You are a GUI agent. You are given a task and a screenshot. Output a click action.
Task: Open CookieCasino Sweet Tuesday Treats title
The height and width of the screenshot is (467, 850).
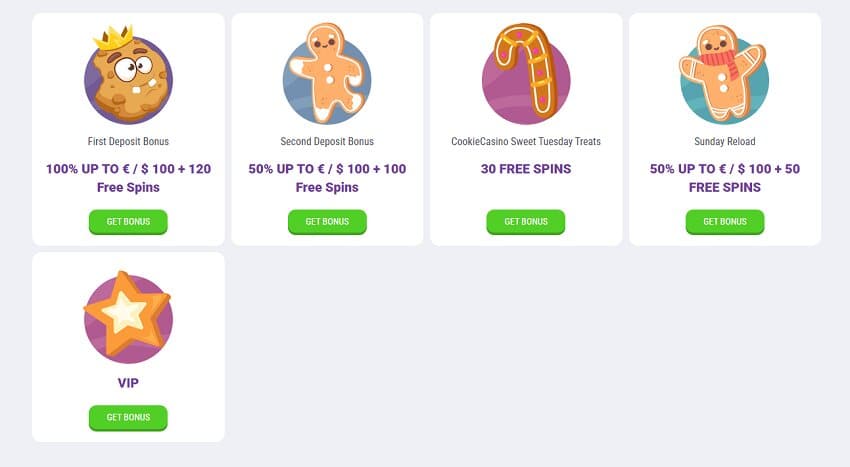click(x=526, y=142)
